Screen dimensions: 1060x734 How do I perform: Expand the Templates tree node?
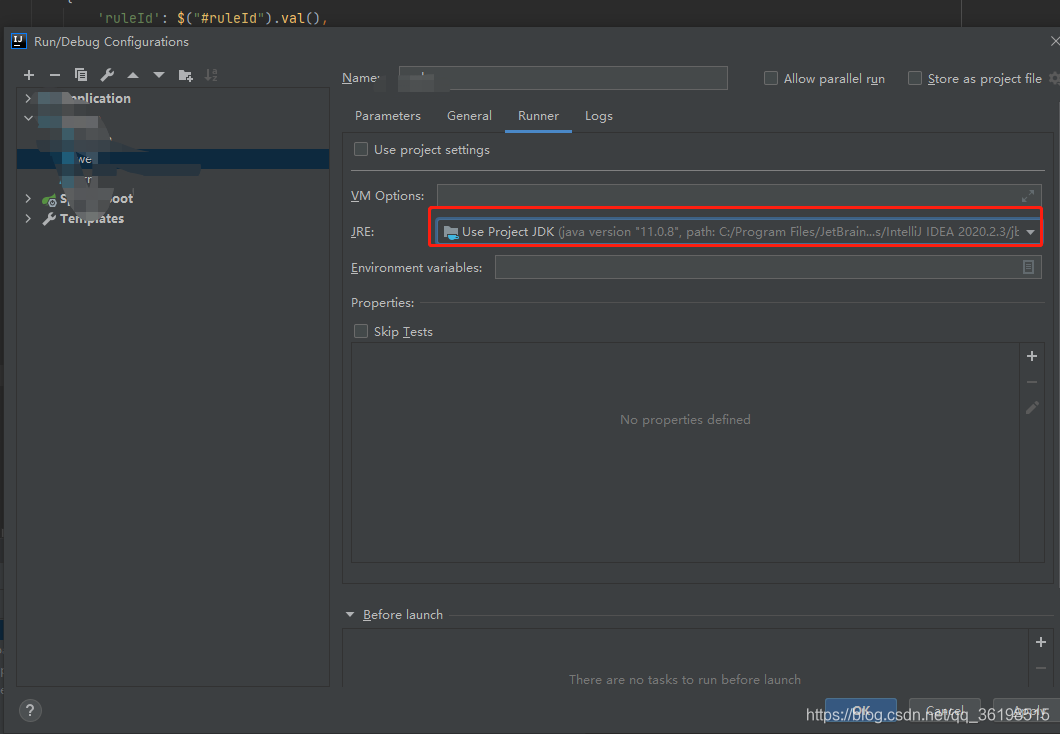28,218
